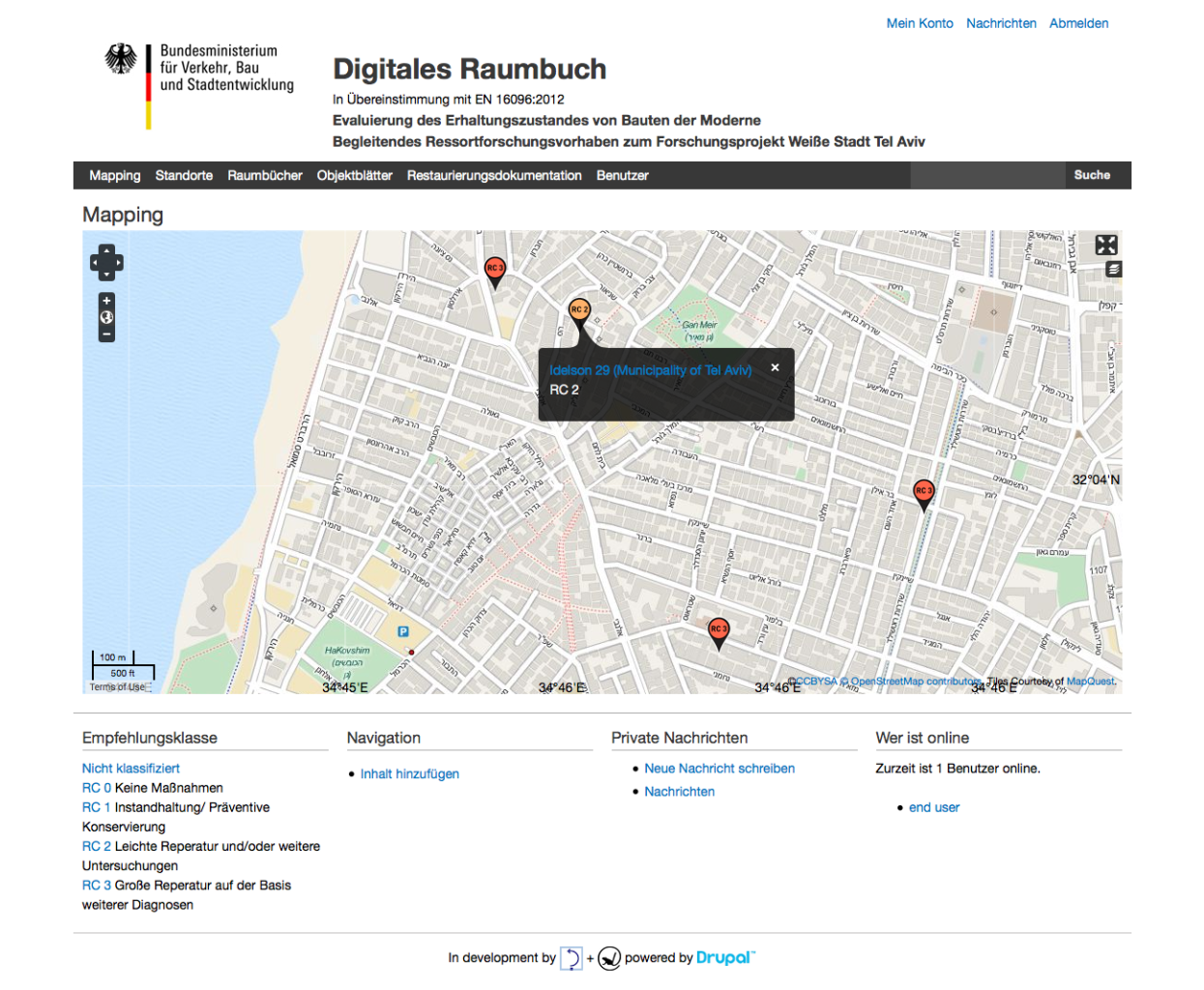Open the Standorte menu item
Screen dimensions: 1204x990
184,175
